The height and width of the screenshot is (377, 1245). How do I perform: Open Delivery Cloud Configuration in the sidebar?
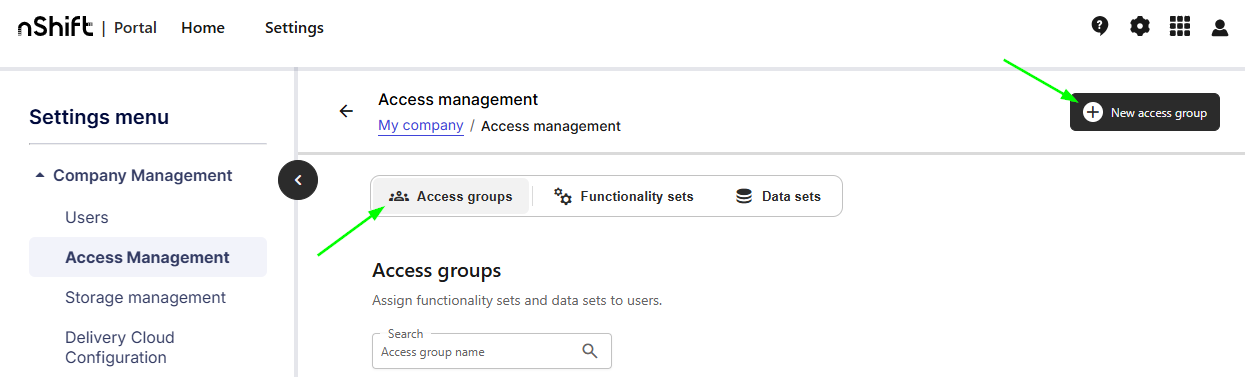pyautogui.click(x=120, y=347)
